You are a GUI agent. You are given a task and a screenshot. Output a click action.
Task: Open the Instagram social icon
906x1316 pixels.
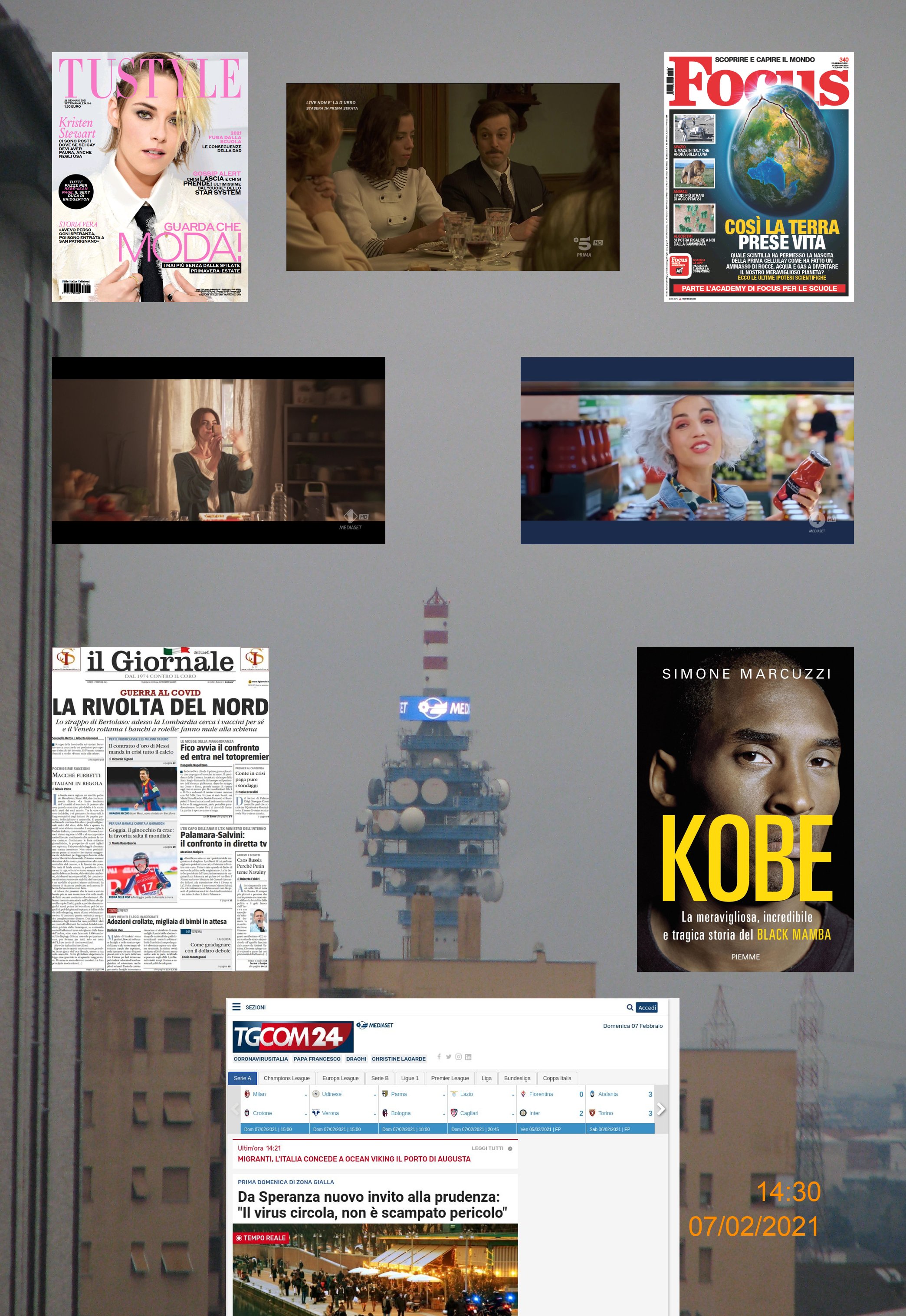pos(458,1056)
